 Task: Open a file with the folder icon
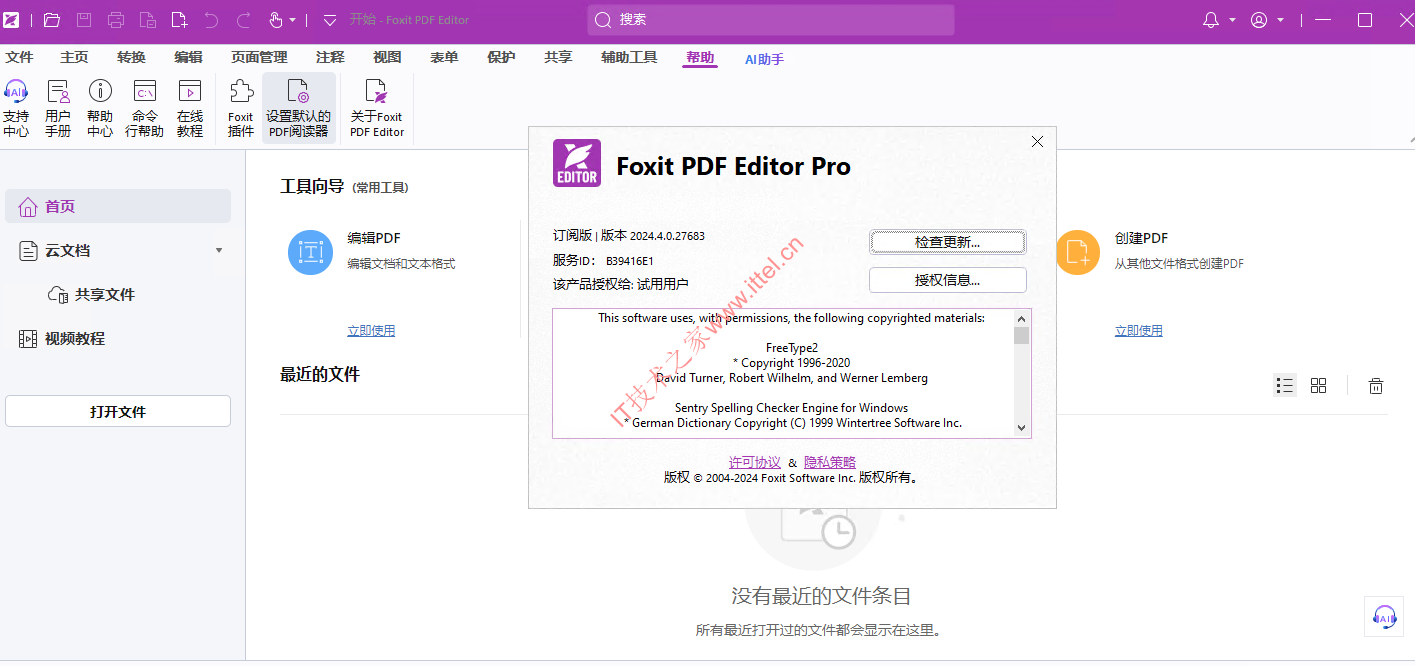coord(52,20)
